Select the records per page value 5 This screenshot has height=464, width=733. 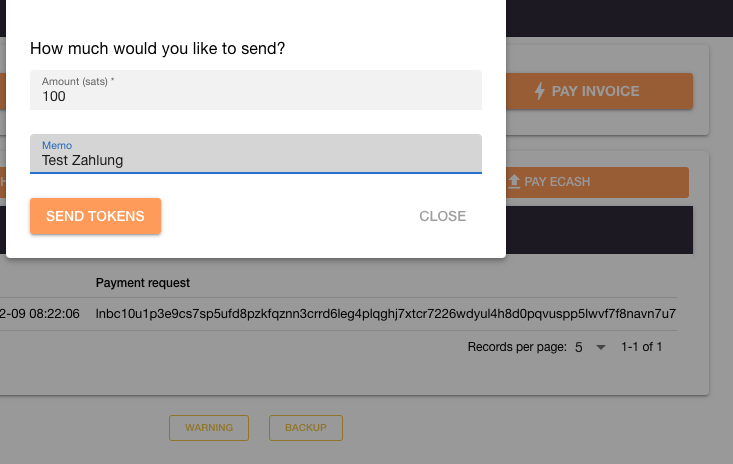579,347
